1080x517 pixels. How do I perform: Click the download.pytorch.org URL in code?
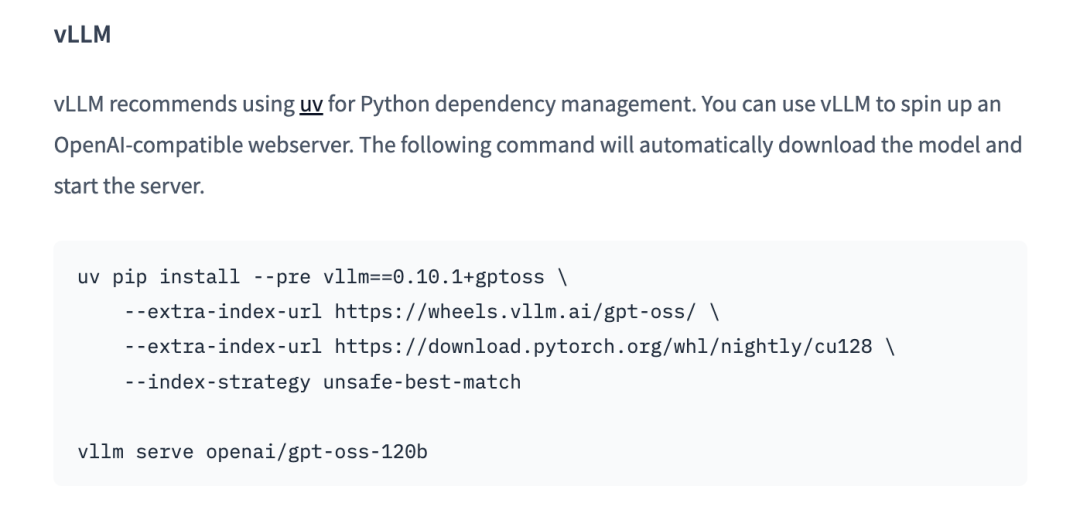pyautogui.click(x=603, y=347)
